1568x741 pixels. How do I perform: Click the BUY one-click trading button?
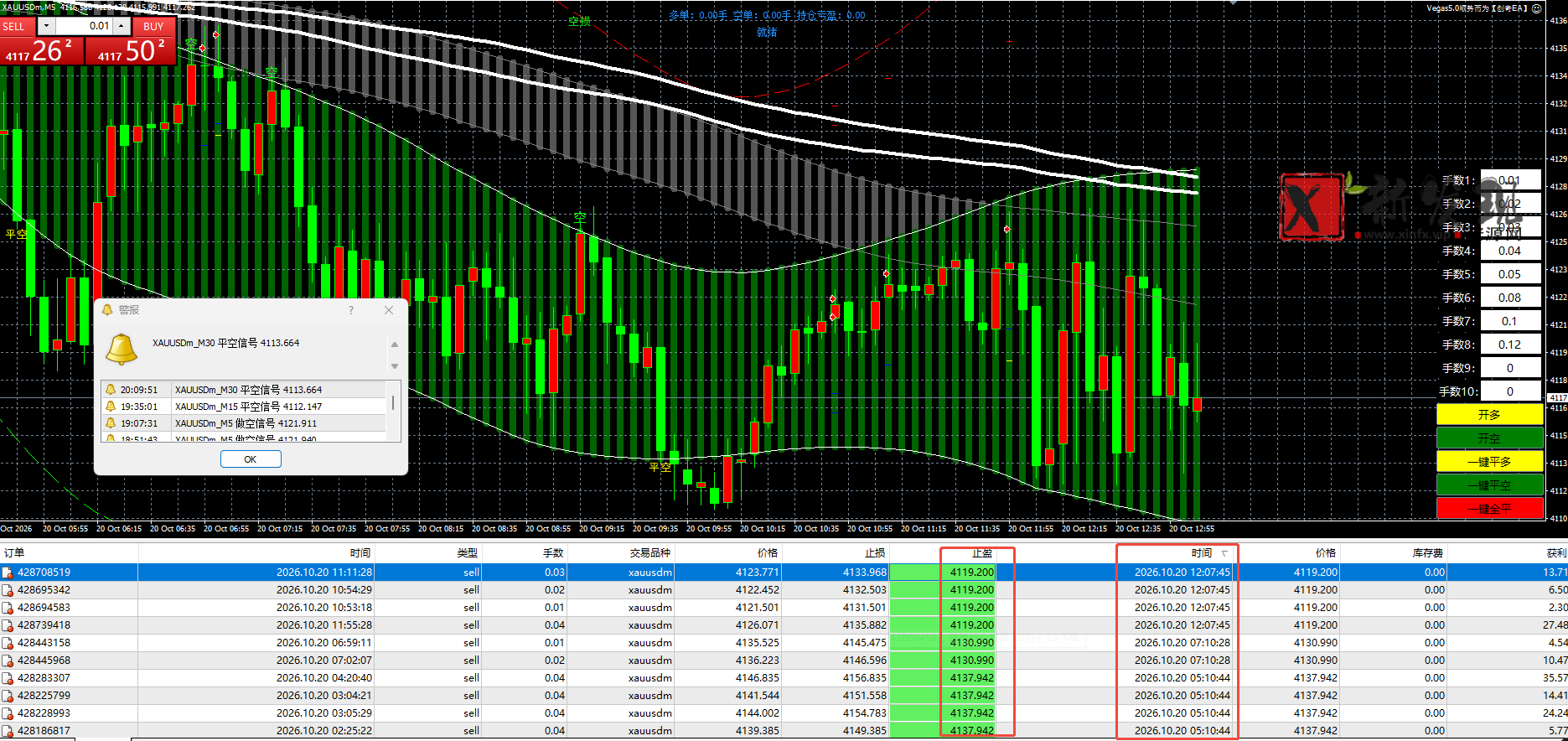tap(153, 26)
